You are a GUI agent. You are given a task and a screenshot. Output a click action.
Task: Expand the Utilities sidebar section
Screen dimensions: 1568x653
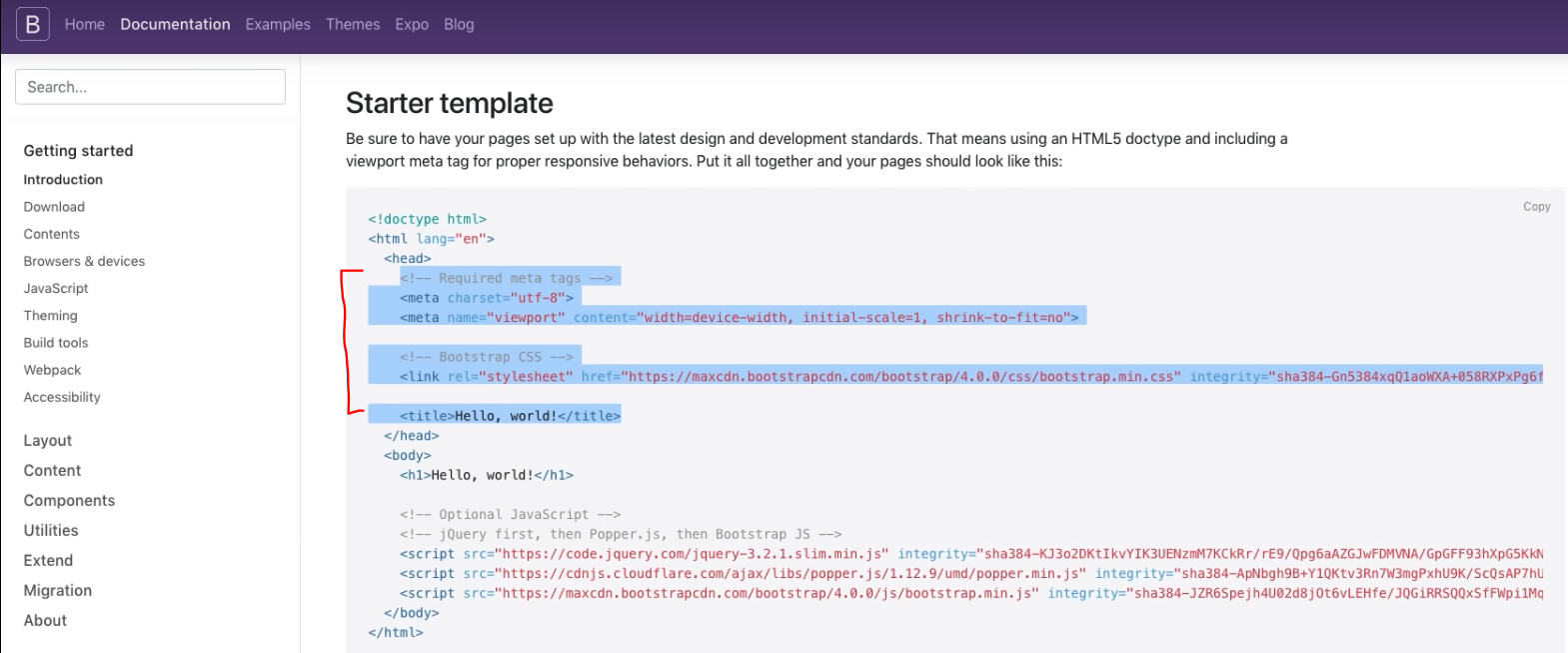tap(51, 531)
